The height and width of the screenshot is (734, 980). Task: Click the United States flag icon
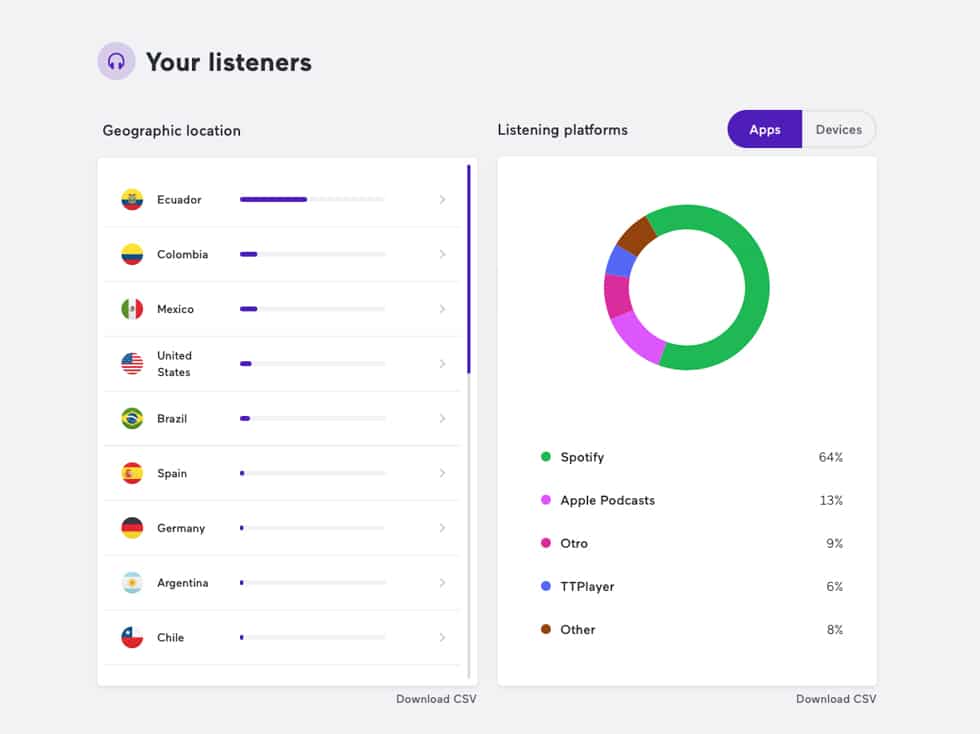pyautogui.click(x=130, y=363)
